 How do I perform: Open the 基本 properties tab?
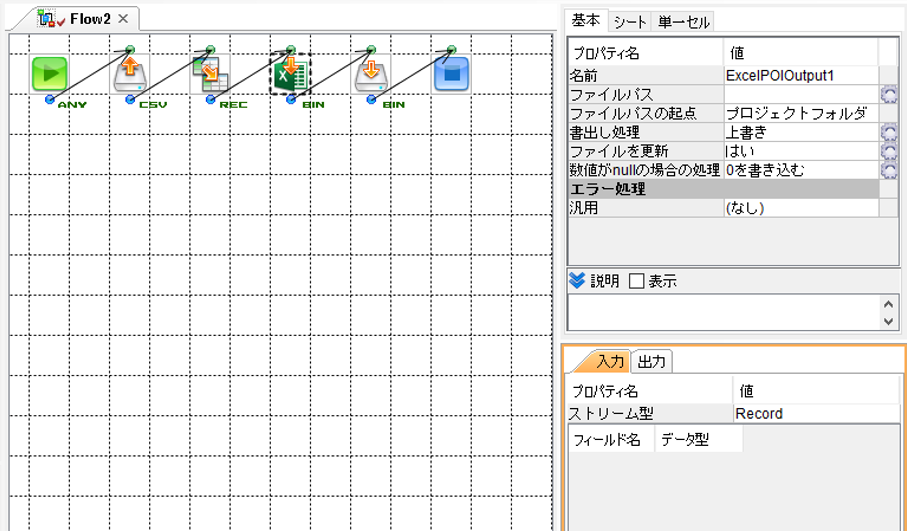point(586,21)
